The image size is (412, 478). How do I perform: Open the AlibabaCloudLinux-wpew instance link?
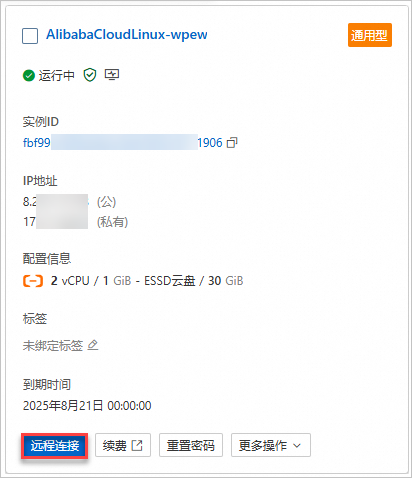click(127, 35)
